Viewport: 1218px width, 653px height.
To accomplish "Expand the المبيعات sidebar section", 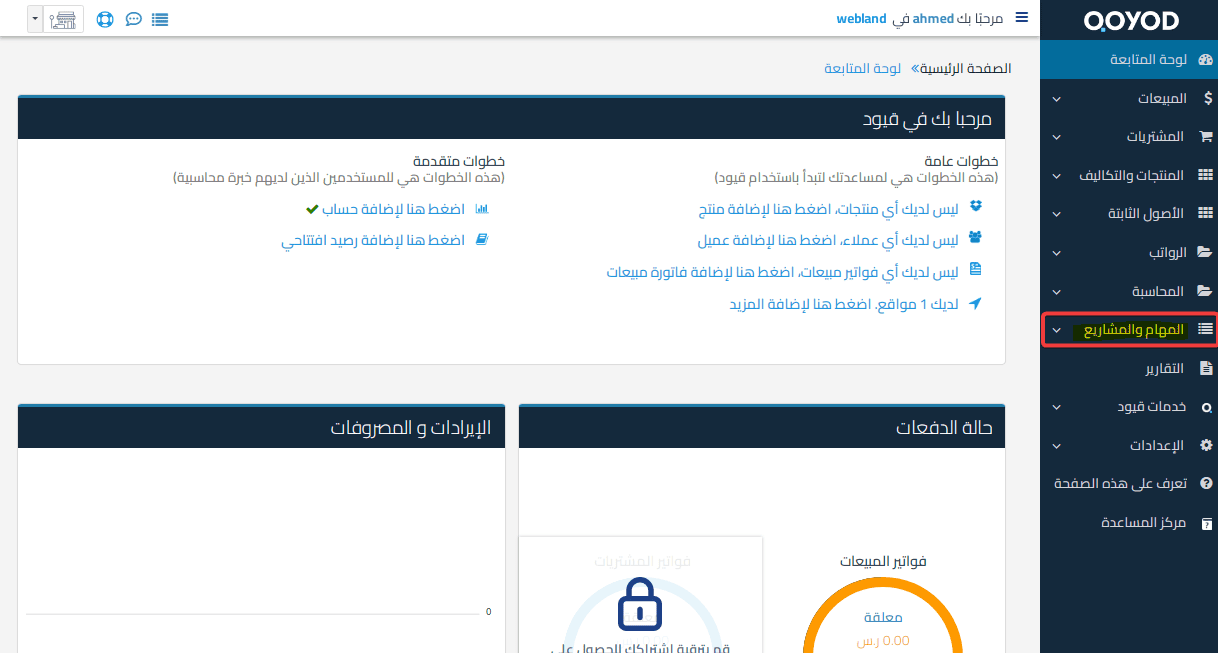I will pyautogui.click(x=1160, y=98).
